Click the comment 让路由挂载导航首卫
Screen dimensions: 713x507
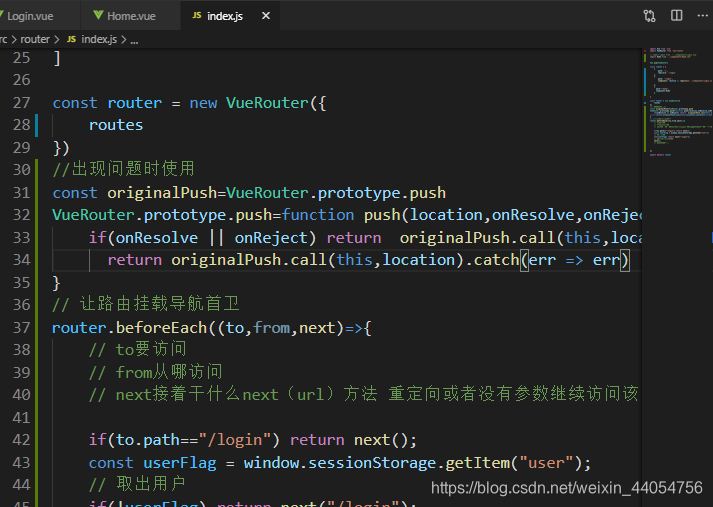(146, 304)
